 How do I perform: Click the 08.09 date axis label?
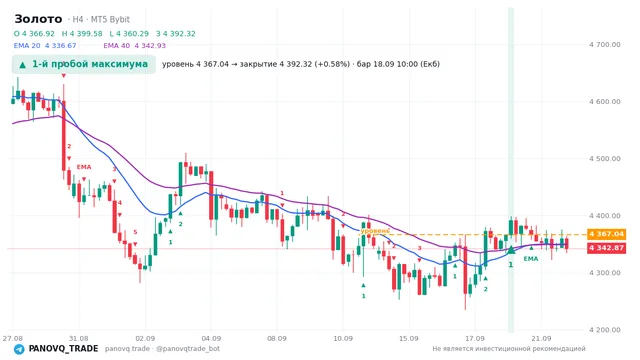click(x=277, y=338)
